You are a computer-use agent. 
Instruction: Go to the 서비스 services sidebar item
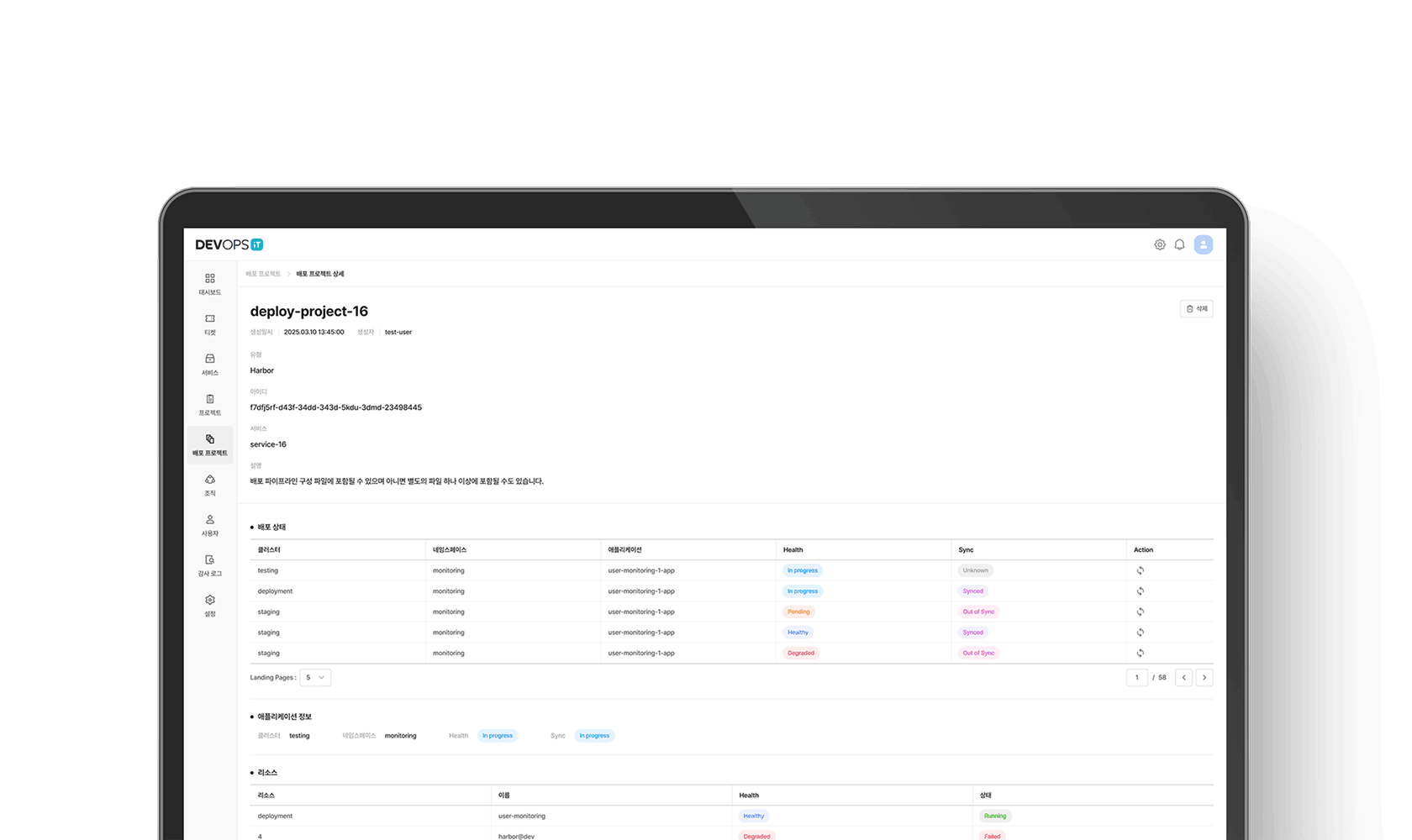[210, 365]
